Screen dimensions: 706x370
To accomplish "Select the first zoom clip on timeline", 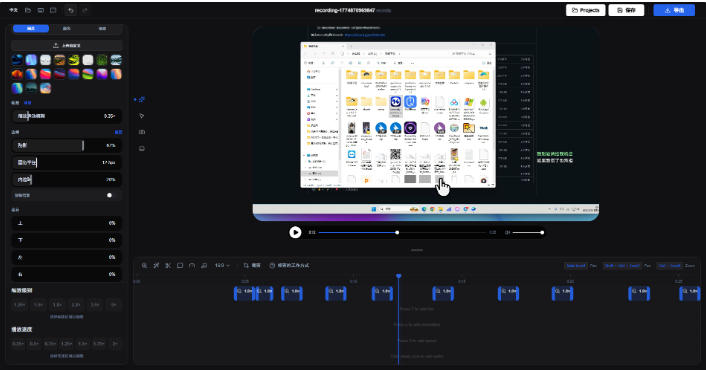I will [x=244, y=292].
